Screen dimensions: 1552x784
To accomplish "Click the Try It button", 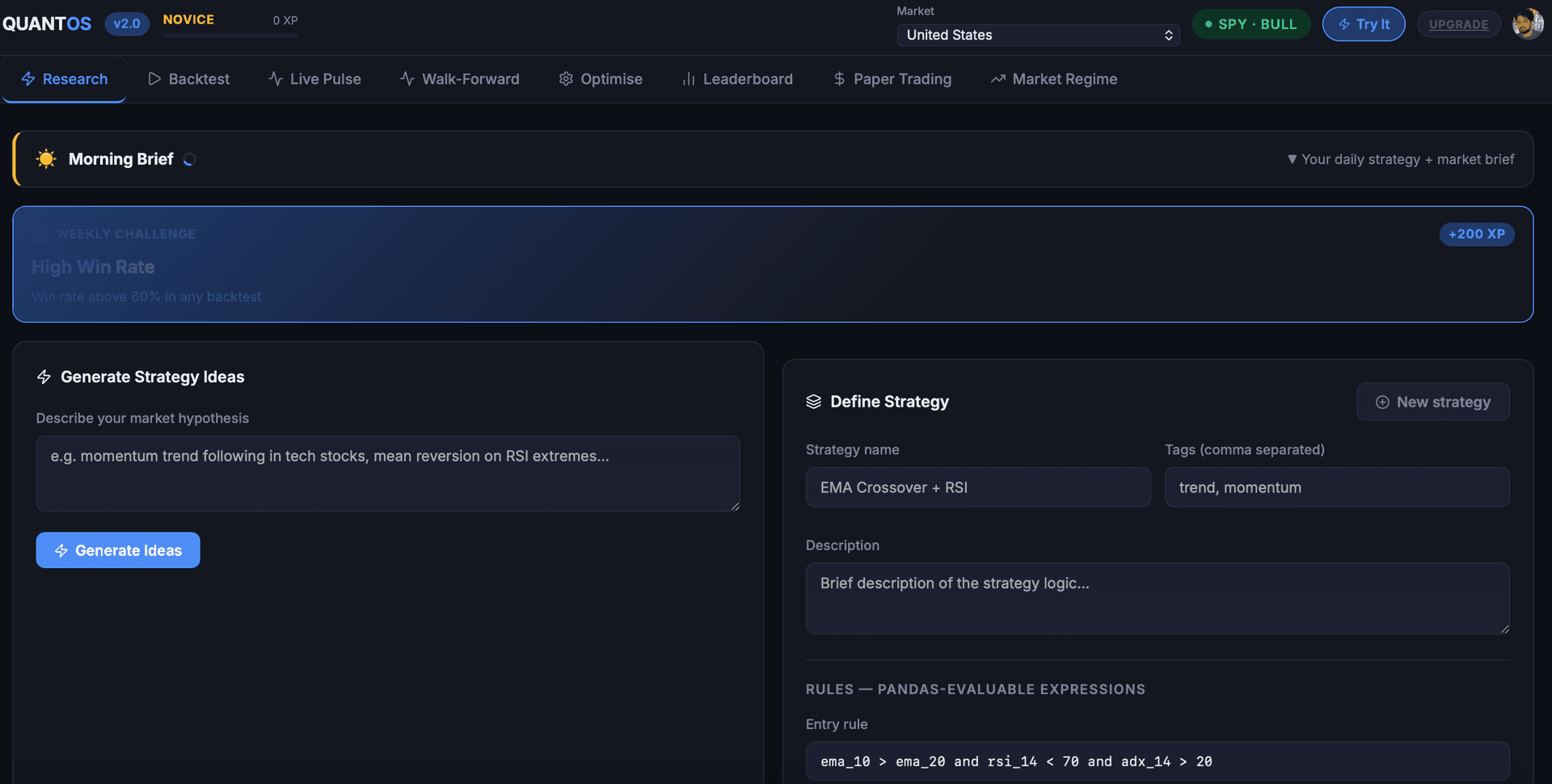I will [1364, 24].
